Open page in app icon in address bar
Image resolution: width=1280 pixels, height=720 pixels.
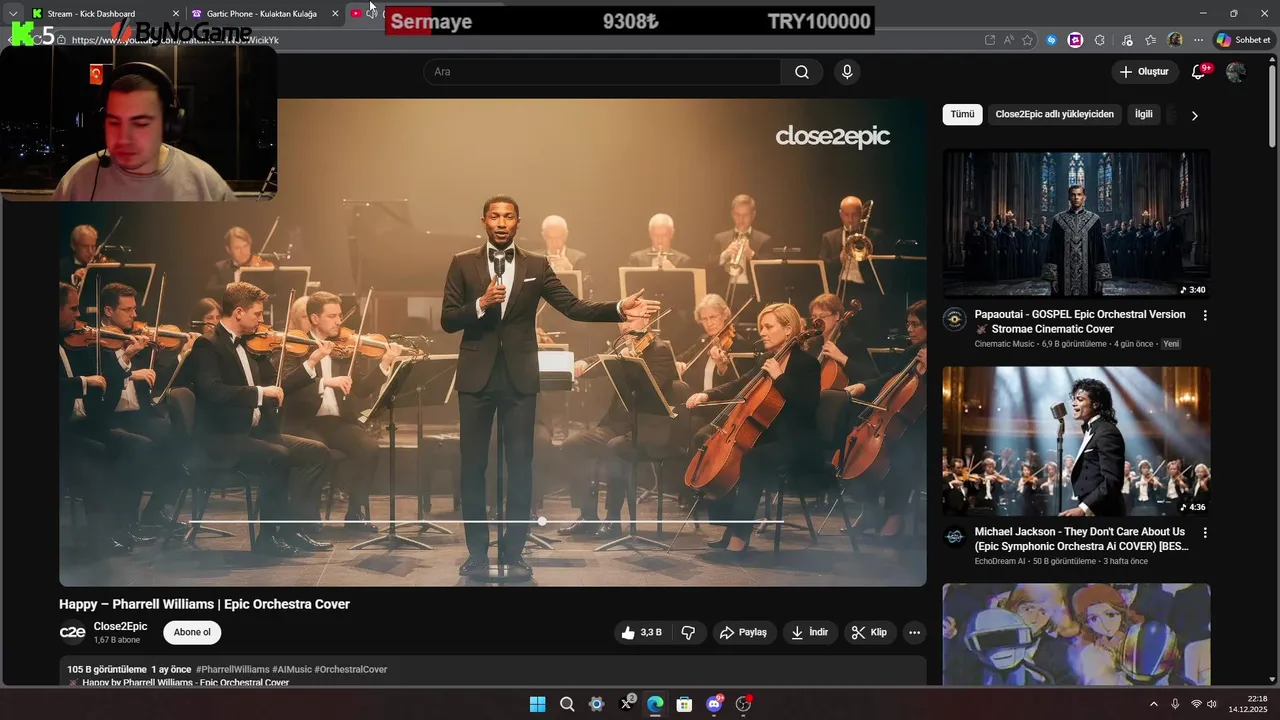(990, 40)
